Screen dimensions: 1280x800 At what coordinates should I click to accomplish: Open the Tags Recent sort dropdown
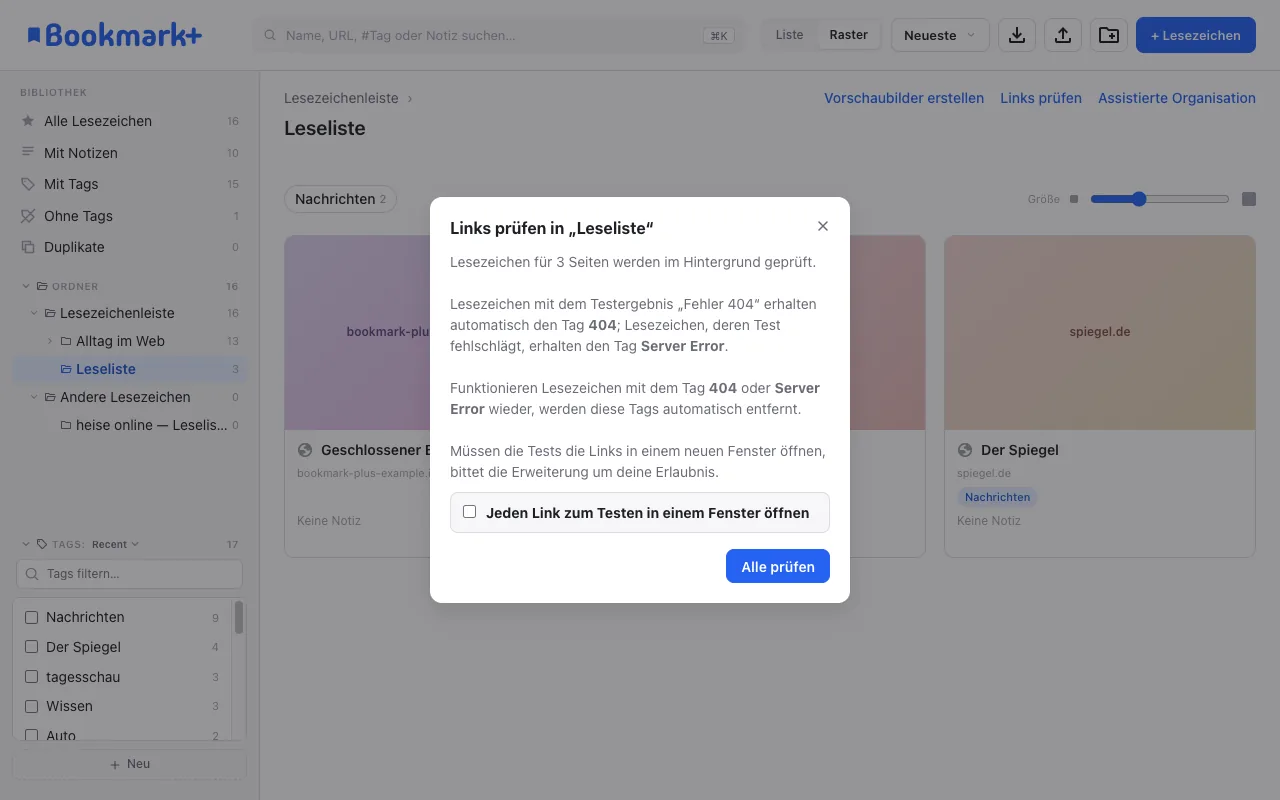(x=115, y=544)
